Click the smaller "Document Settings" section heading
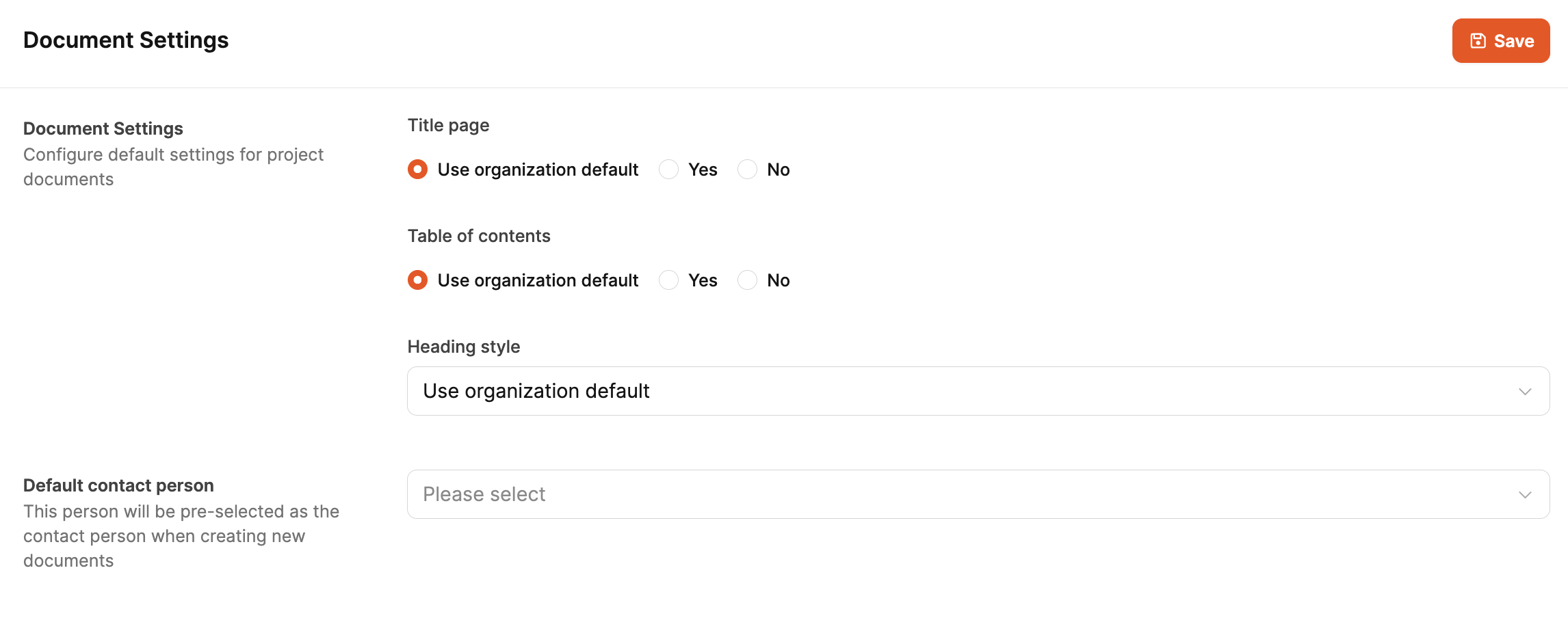Viewport: 1568px width, 633px height. [x=103, y=129]
